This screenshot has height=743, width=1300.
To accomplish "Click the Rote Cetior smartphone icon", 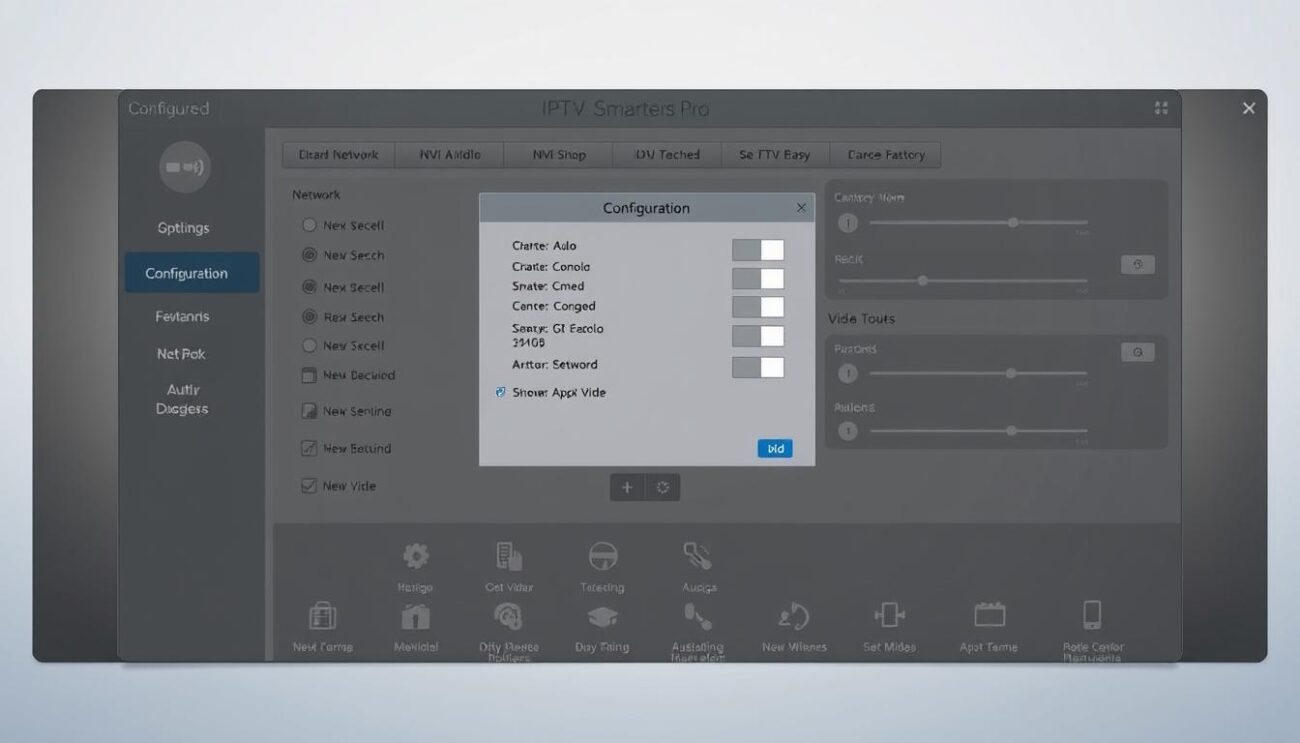I will click(x=1092, y=615).
